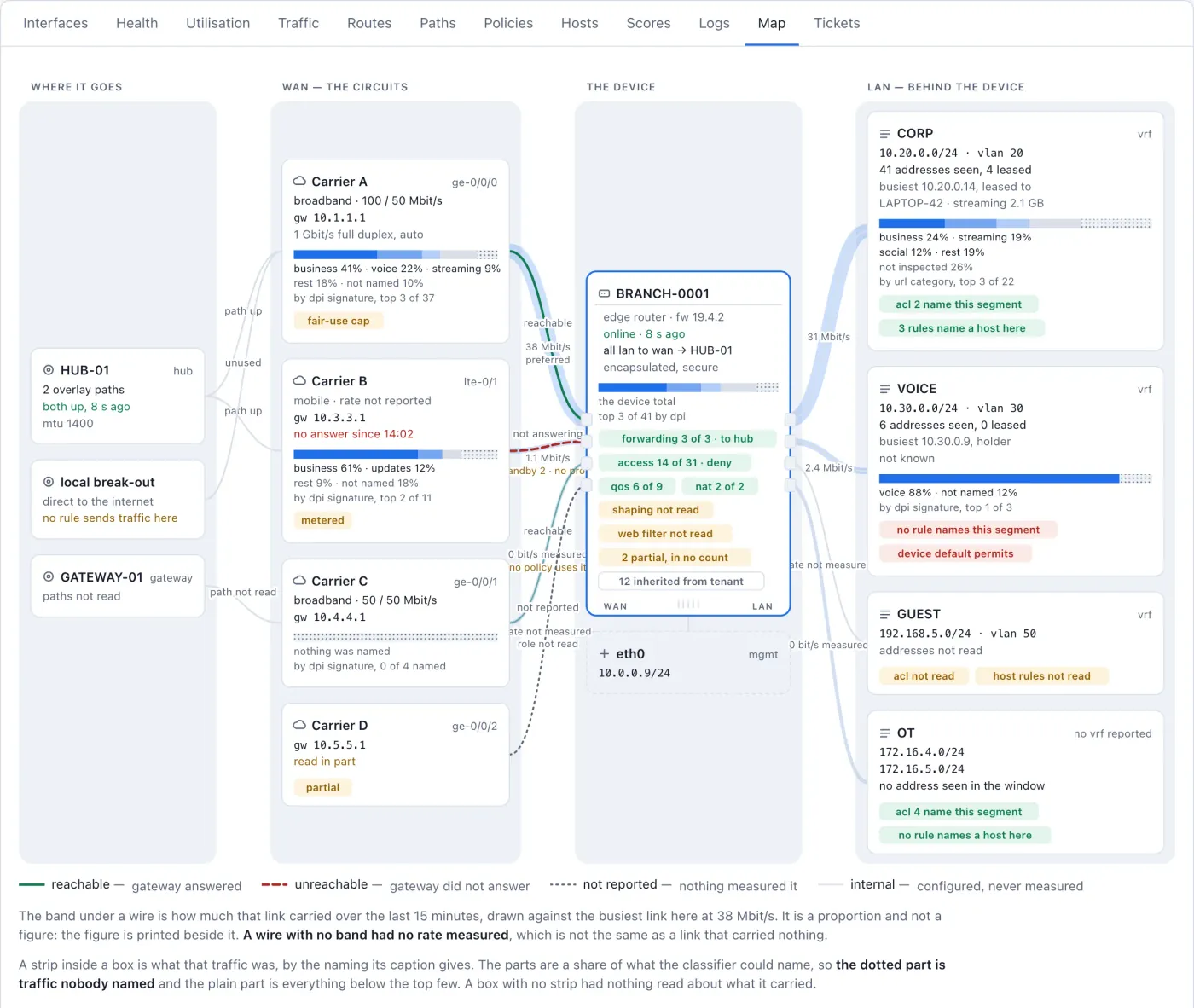The width and height of the screenshot is (1194, 1008).
Task: Show the Utilisation tab
Action: [x=218, y=23]
